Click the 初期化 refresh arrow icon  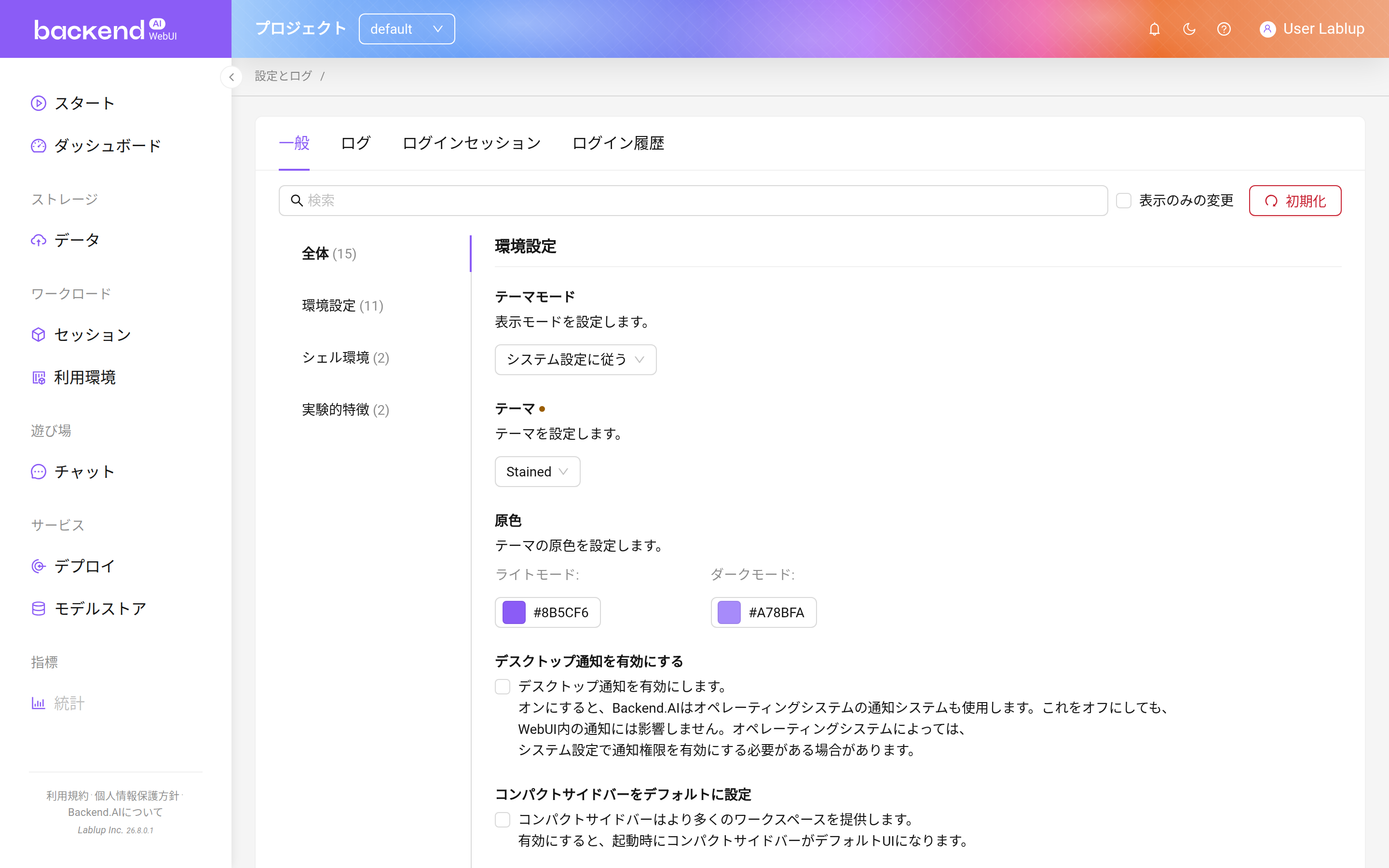(1271, 201)
